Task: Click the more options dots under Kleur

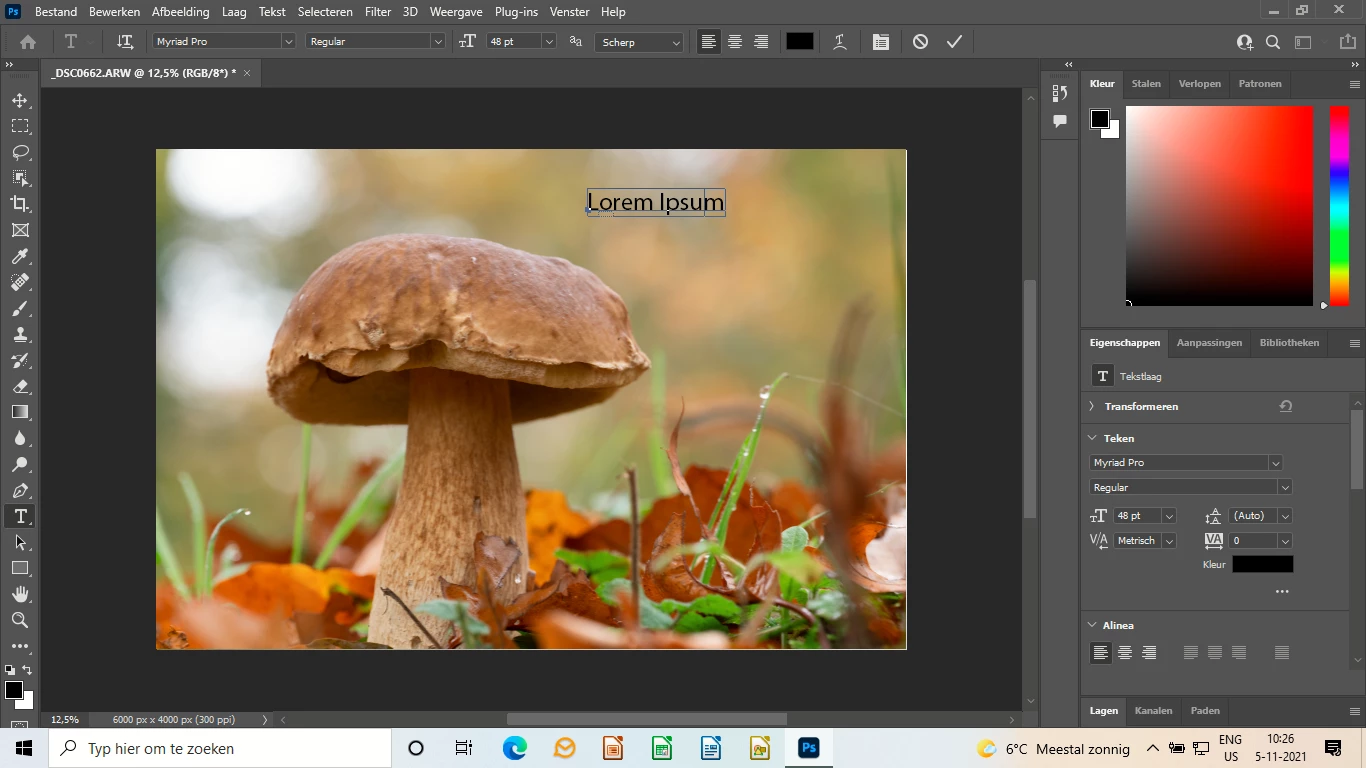Action: coord(1282,592)
